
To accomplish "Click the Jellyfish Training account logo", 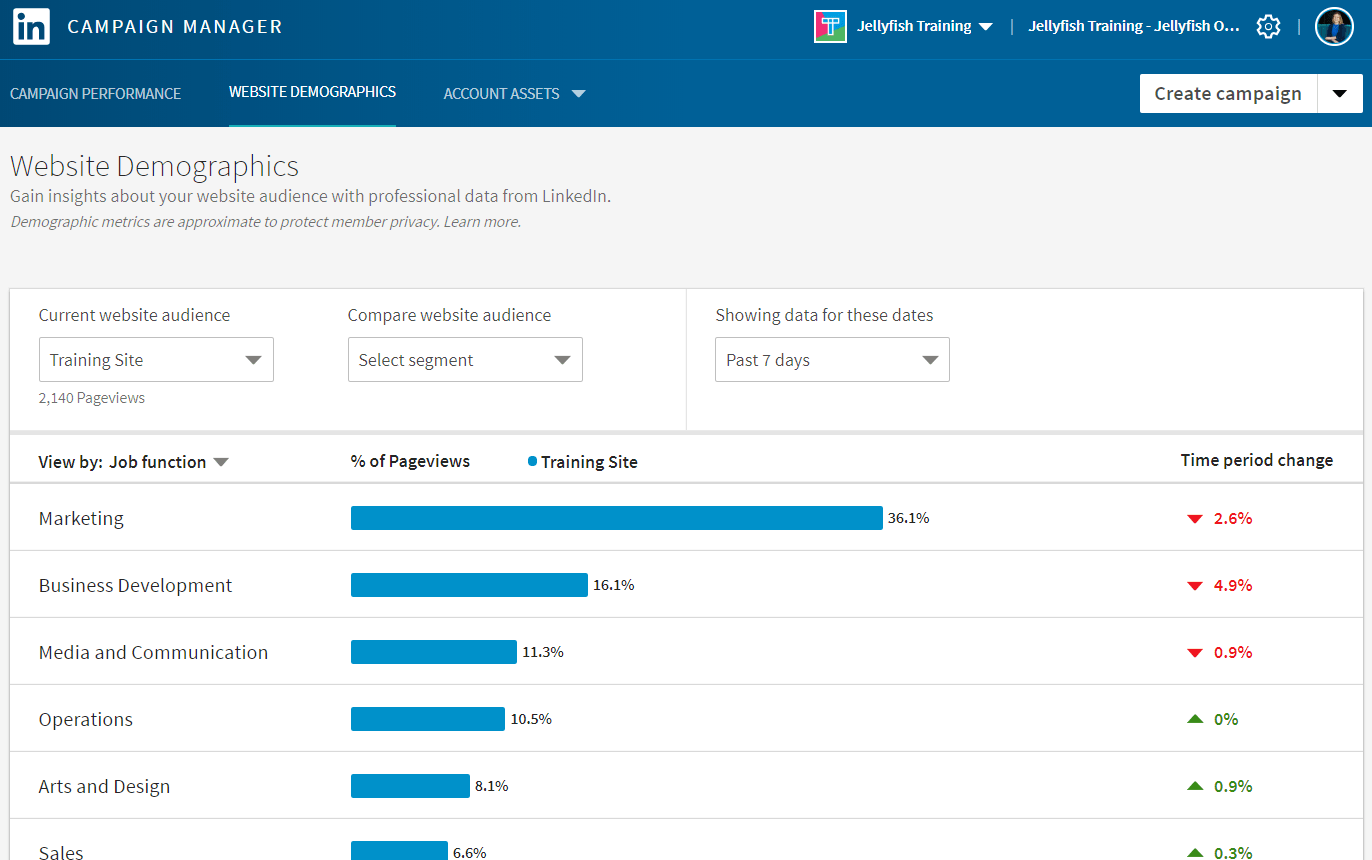I will pos(831,27).
